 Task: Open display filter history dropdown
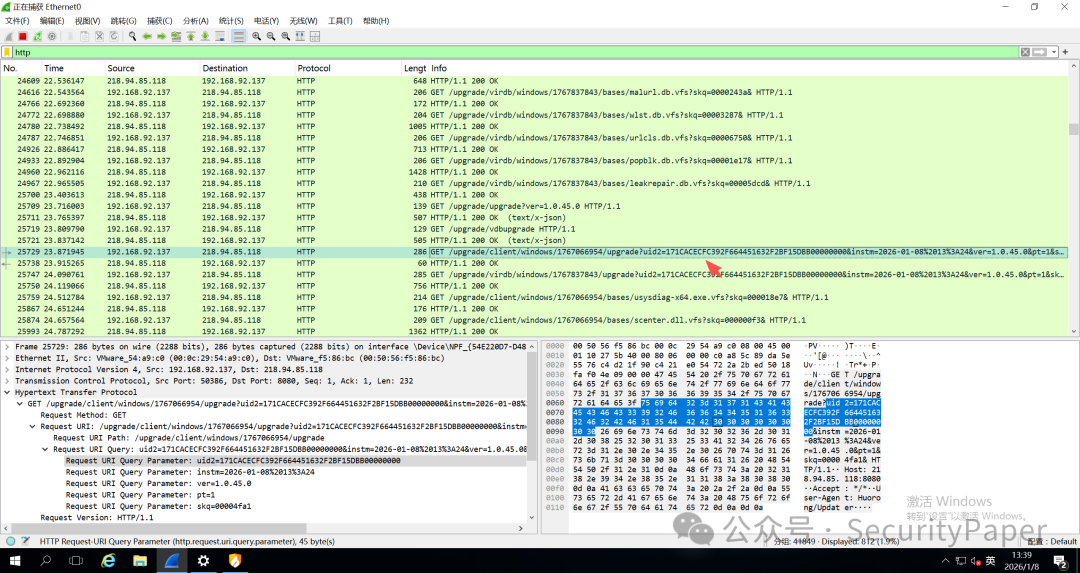1054,52
